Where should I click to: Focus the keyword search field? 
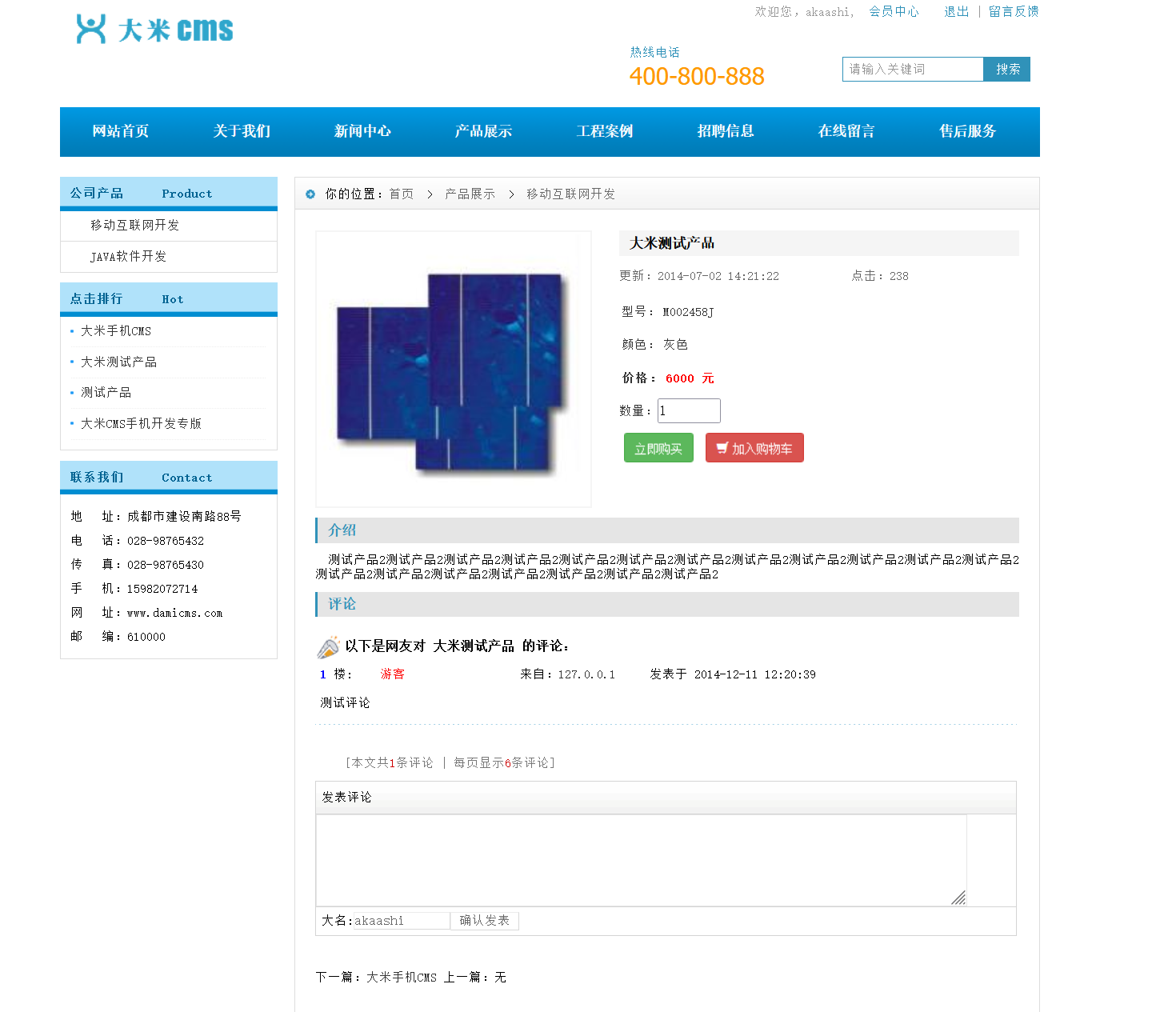pyautogui.click(x=913, y=70)
